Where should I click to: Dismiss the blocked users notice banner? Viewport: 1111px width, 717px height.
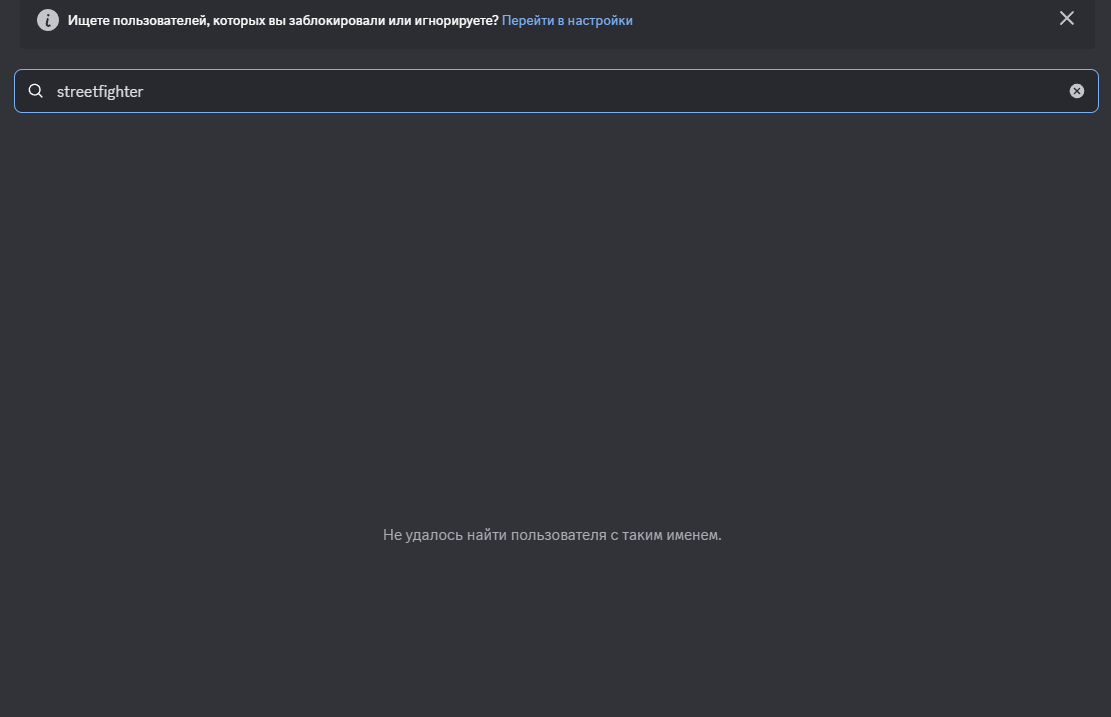point(1067,18)
